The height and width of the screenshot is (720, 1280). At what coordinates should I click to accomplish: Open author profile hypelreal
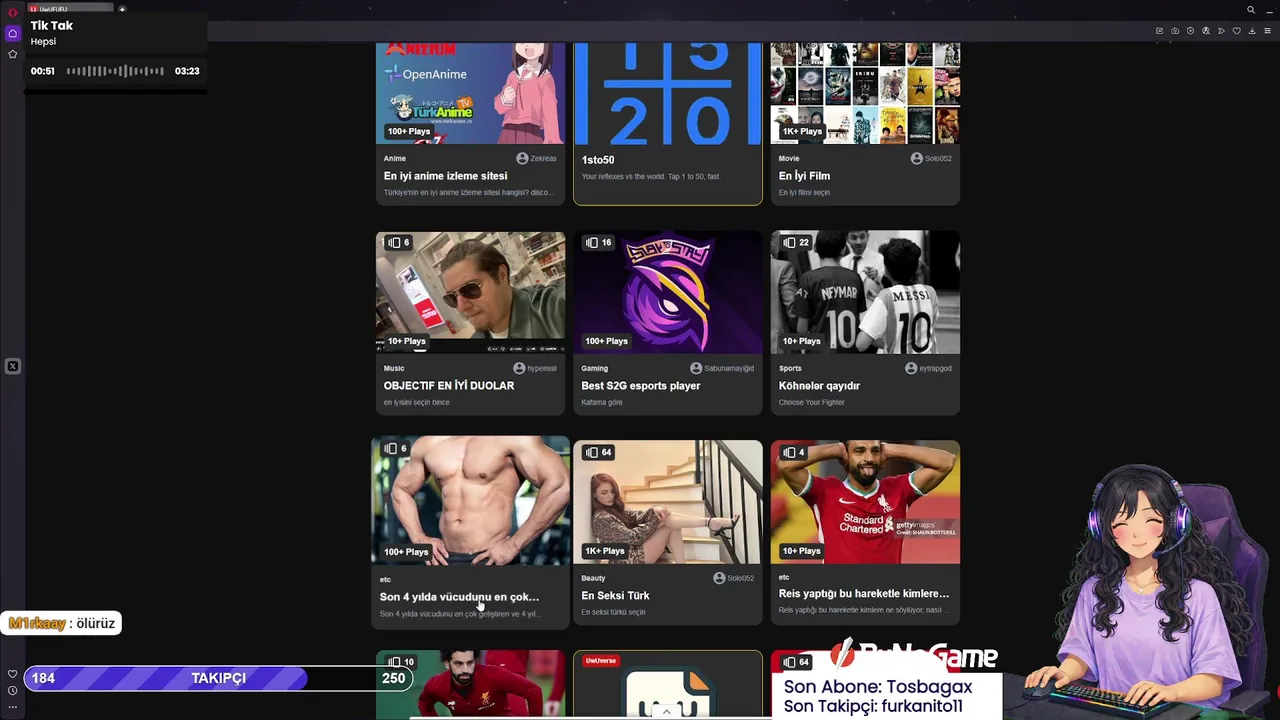tap(535, 368)
